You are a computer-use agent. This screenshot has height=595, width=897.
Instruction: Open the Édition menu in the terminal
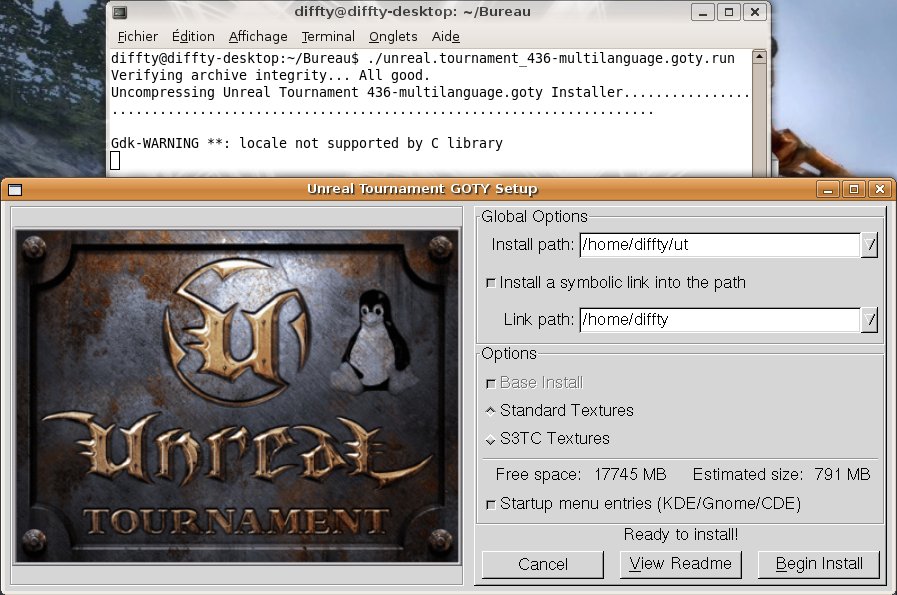click(193, 37)
